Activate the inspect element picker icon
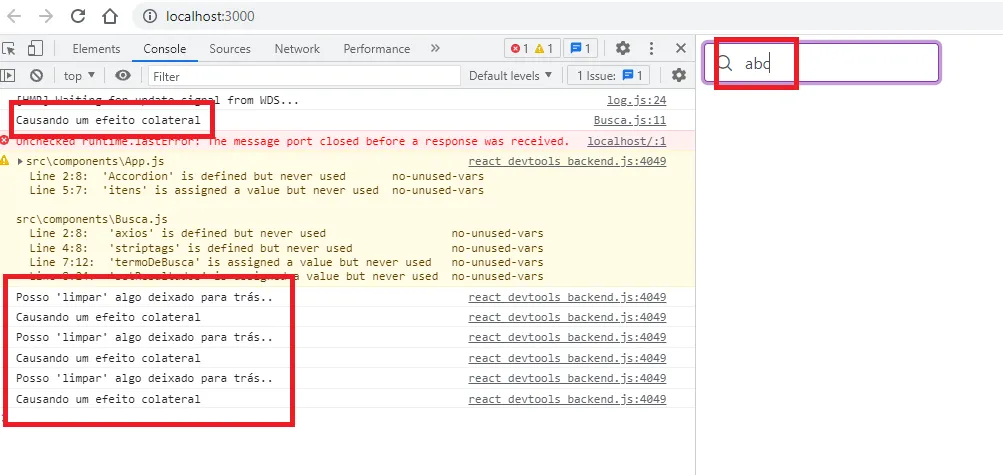 (9, 49)
